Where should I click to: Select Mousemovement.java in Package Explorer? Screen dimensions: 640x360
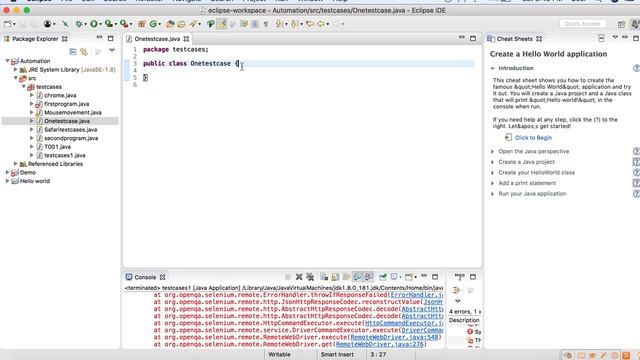point(73,112)
